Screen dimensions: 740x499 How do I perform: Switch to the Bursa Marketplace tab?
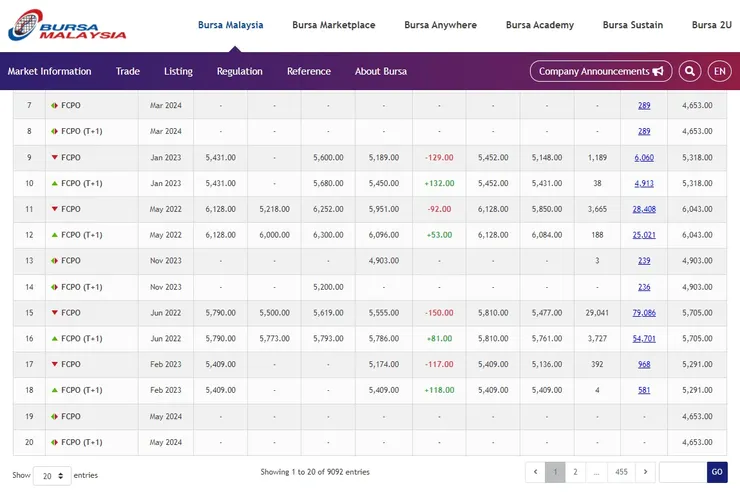click(x=334, y=25)
